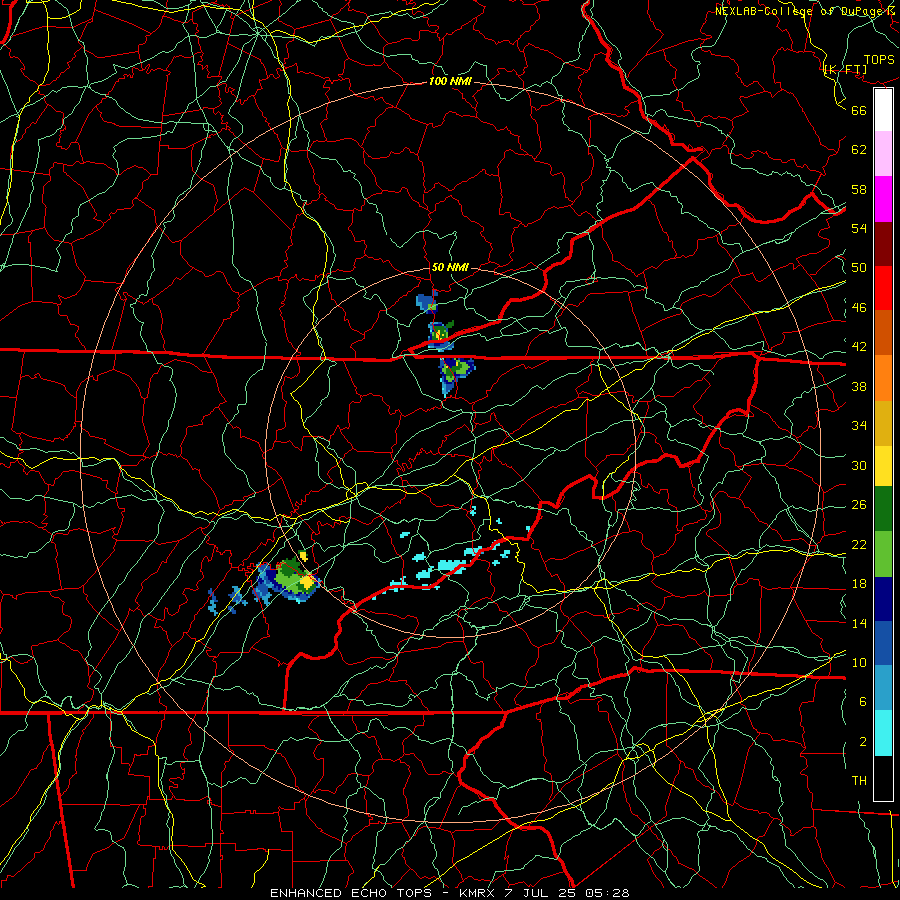Click the '2' legend value
The image size is (900, 900).
pos(863,742)
